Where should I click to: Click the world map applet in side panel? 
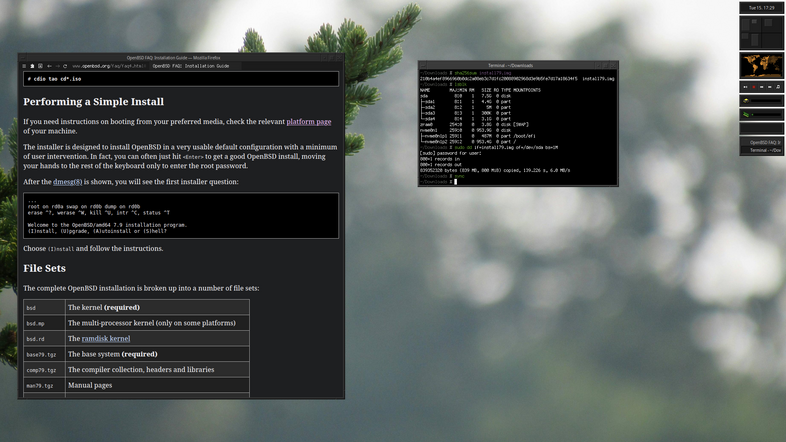[761, 66]
